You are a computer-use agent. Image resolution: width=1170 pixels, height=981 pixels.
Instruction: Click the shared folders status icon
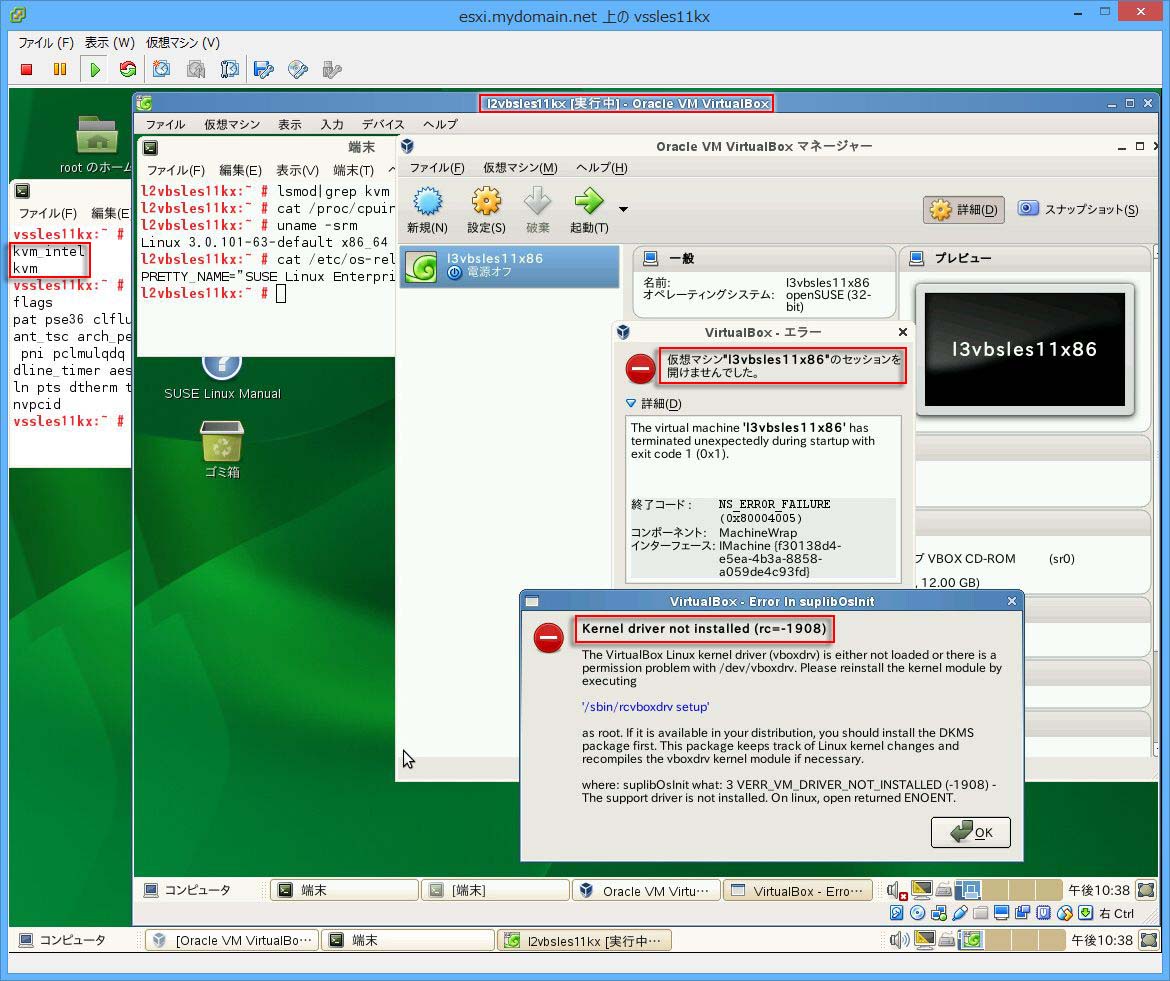(980, 913)
